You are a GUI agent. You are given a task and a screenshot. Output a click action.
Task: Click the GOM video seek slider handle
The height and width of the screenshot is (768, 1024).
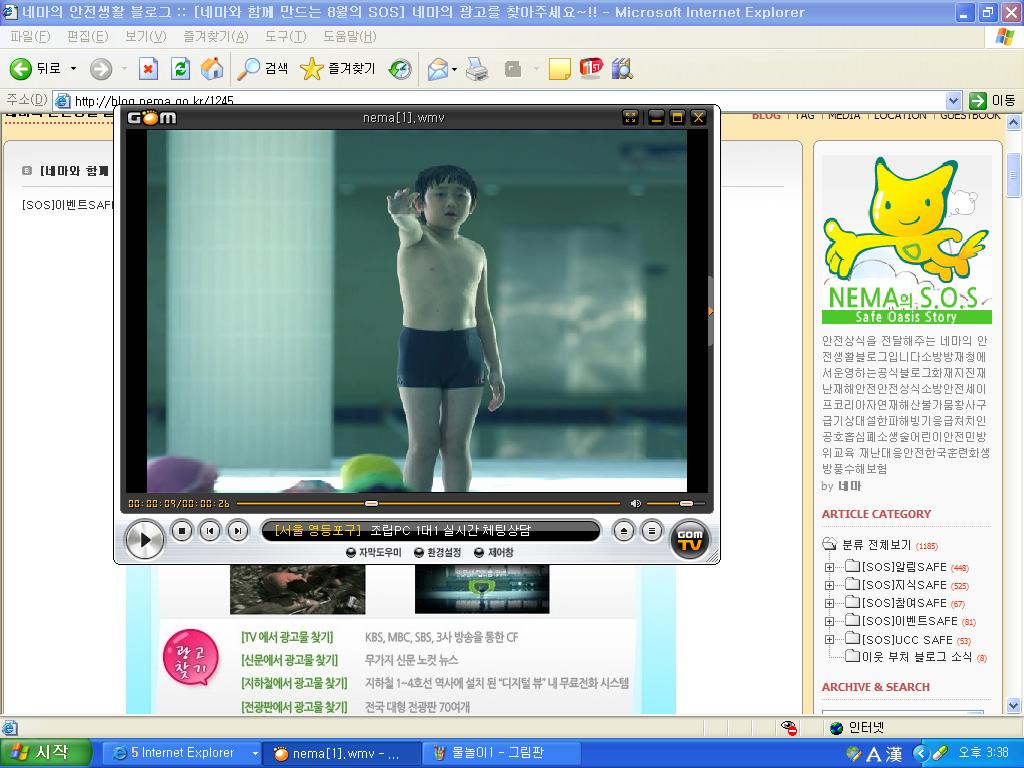click(371, 504)
